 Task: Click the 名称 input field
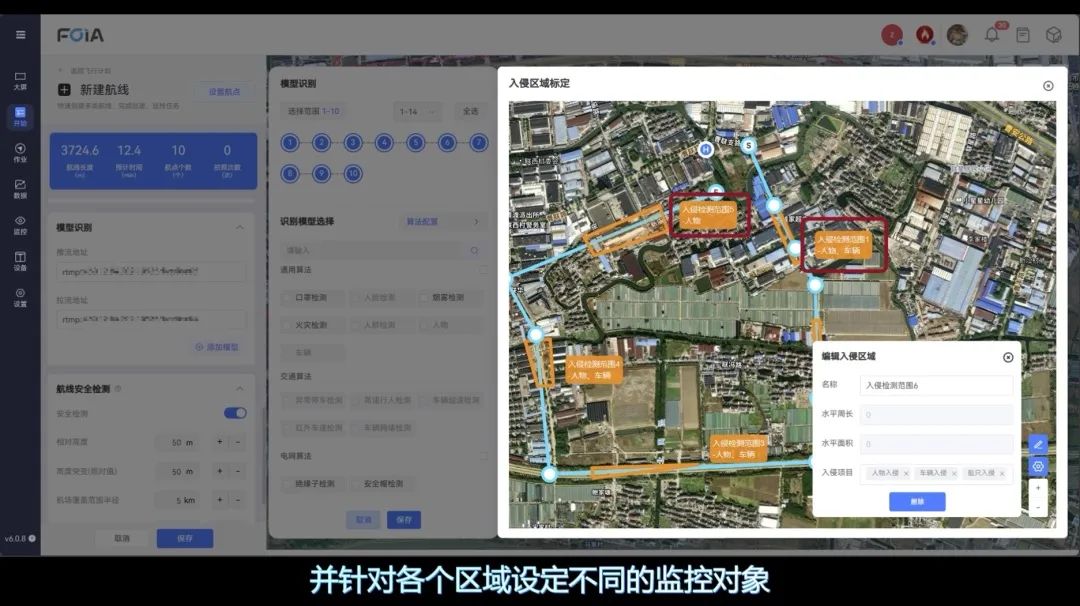click(x=935, y=385)
